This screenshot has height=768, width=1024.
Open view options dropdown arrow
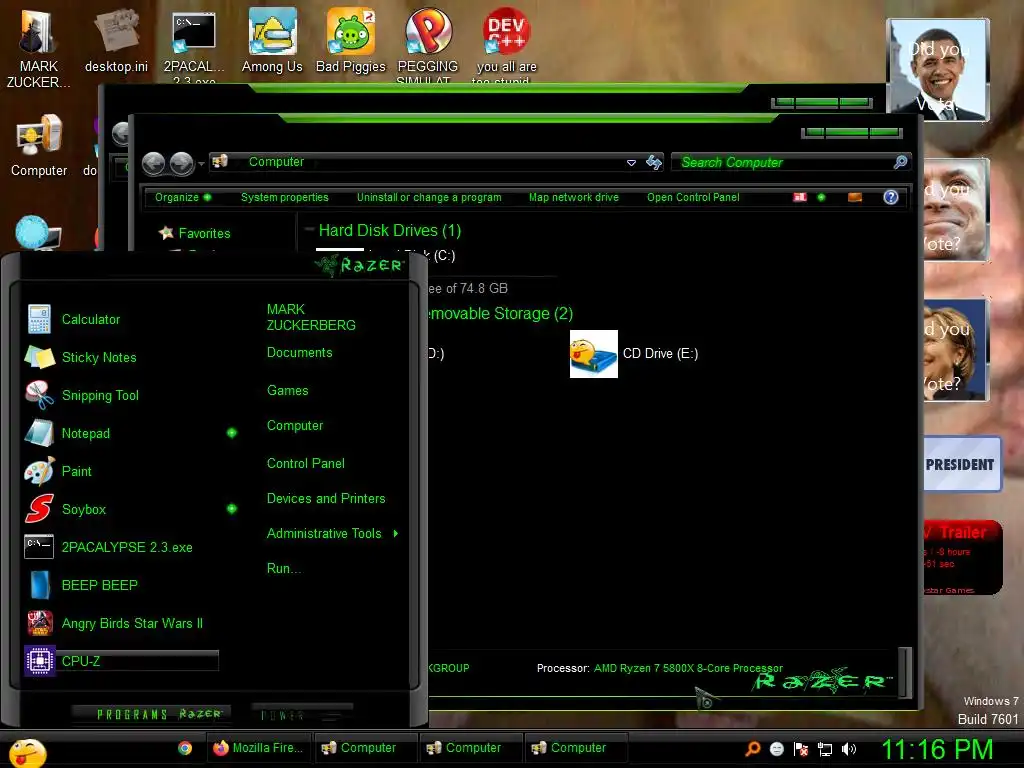pos(822,197)
